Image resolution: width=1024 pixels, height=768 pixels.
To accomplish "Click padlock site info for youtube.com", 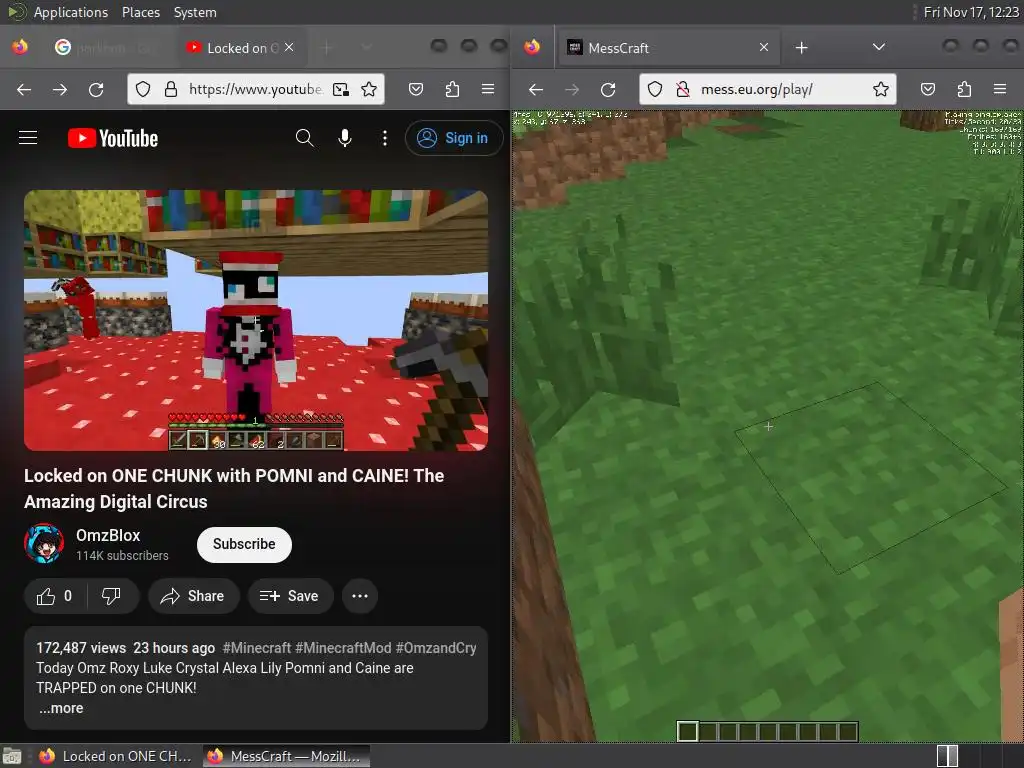I will tap(171, 89).
